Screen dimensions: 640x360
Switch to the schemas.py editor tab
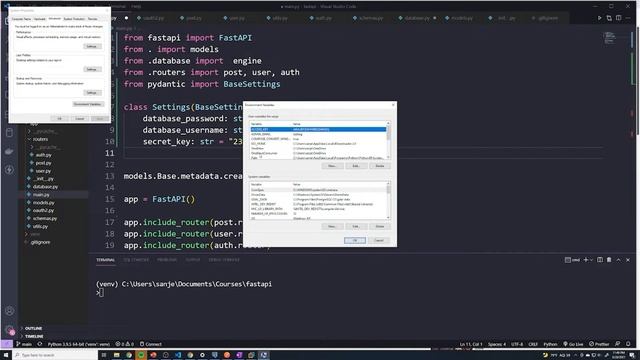coord(371,18)
